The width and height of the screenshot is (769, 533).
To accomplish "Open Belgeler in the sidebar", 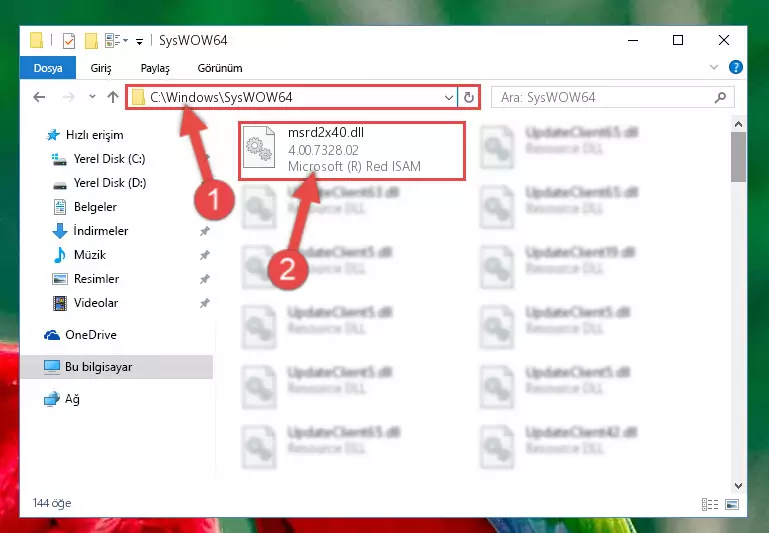I will click(85, 207).
